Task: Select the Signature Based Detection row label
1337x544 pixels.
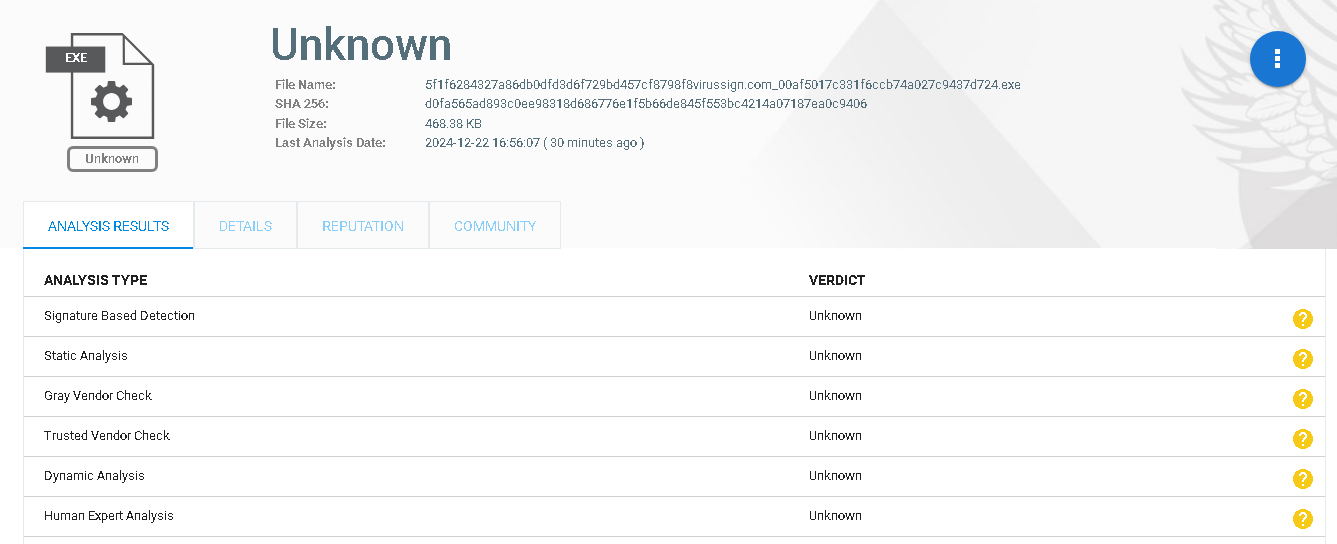Action: (119, 316)
